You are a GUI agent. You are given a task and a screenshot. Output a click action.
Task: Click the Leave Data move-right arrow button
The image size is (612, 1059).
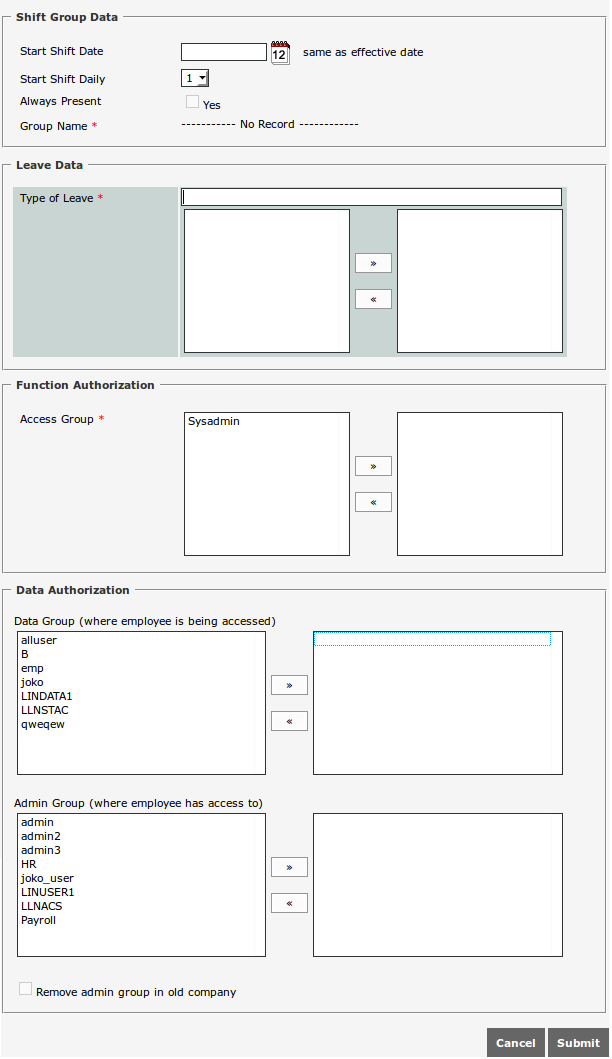(x=373, y=263)
